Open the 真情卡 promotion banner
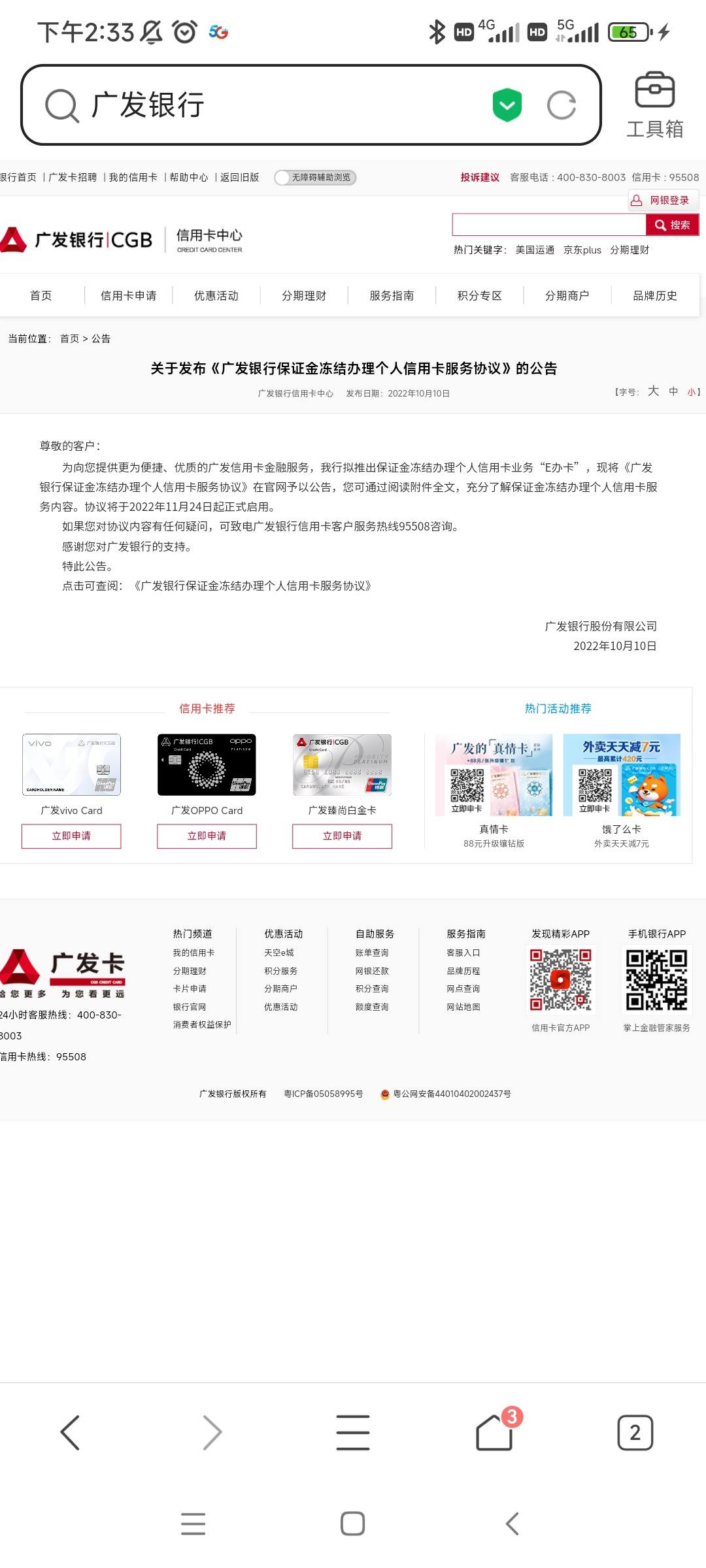This screenshot has height=1568, width=706. click(x=494, y=775)
